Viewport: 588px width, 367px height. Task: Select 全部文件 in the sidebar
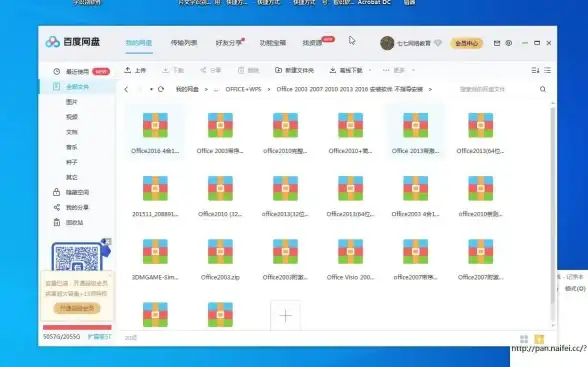click(77, 87)
